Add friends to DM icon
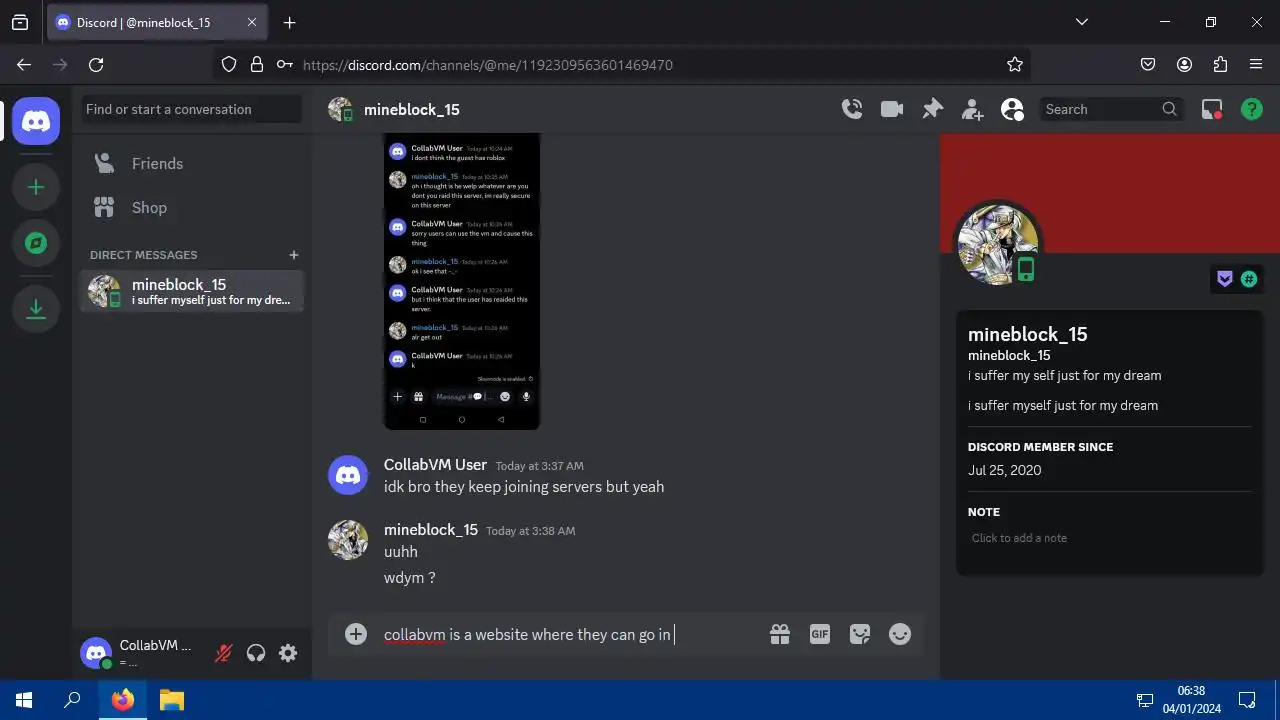Screen dimensions: 1280x720 point(972,109)
